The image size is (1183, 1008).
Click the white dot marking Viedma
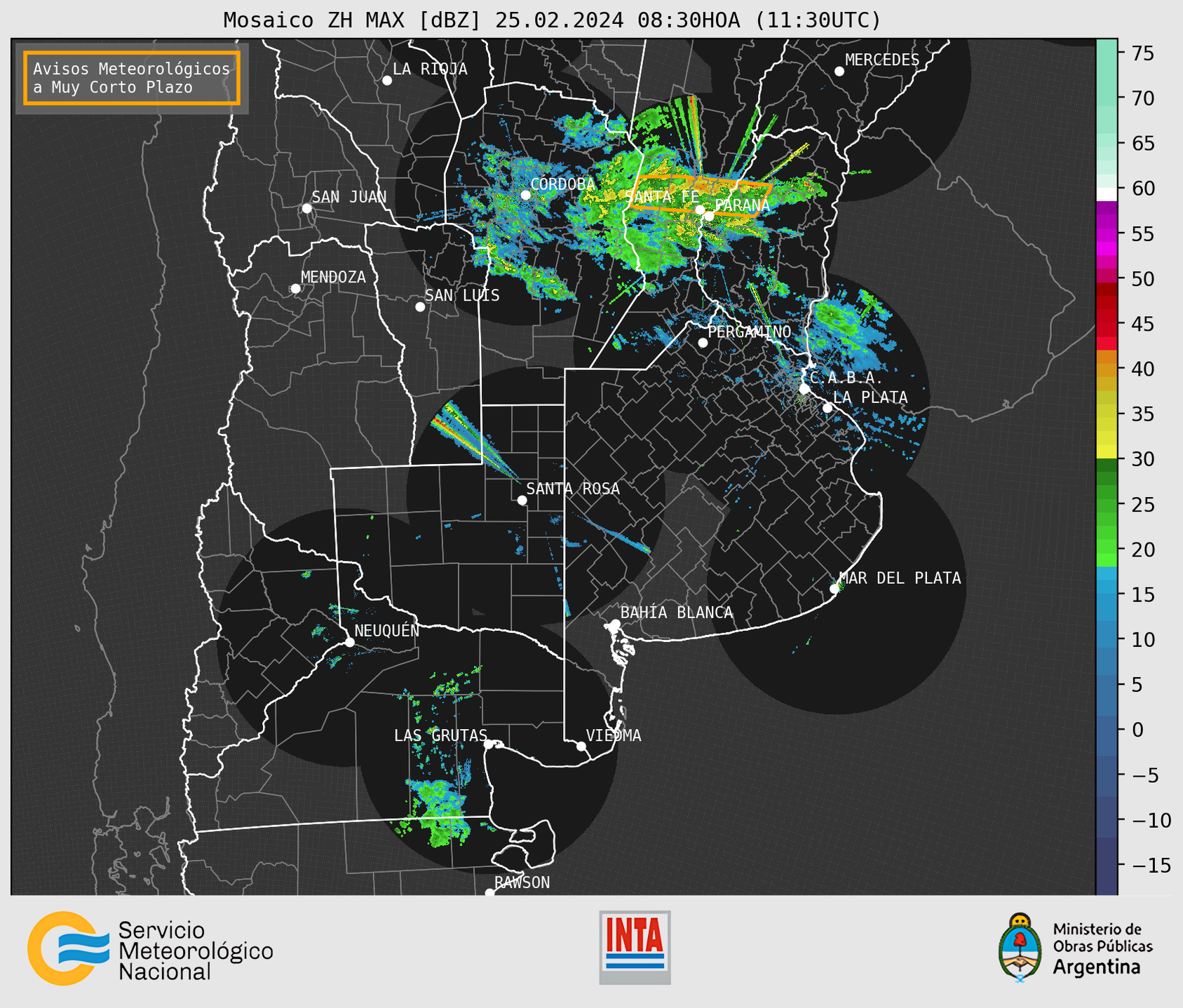pos(581,746)
